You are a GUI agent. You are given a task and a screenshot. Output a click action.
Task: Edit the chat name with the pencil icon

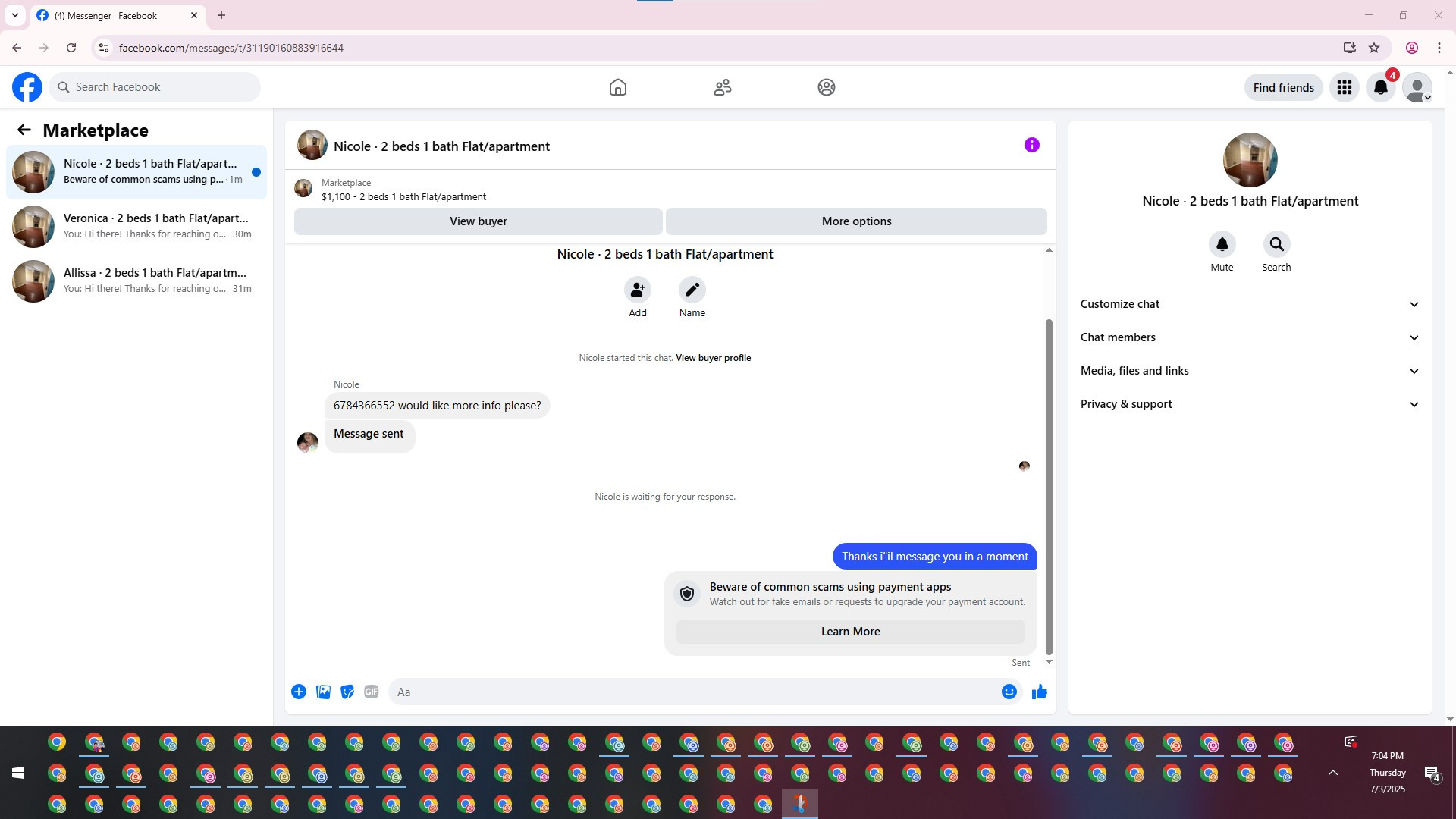click(x=692, y=290)
